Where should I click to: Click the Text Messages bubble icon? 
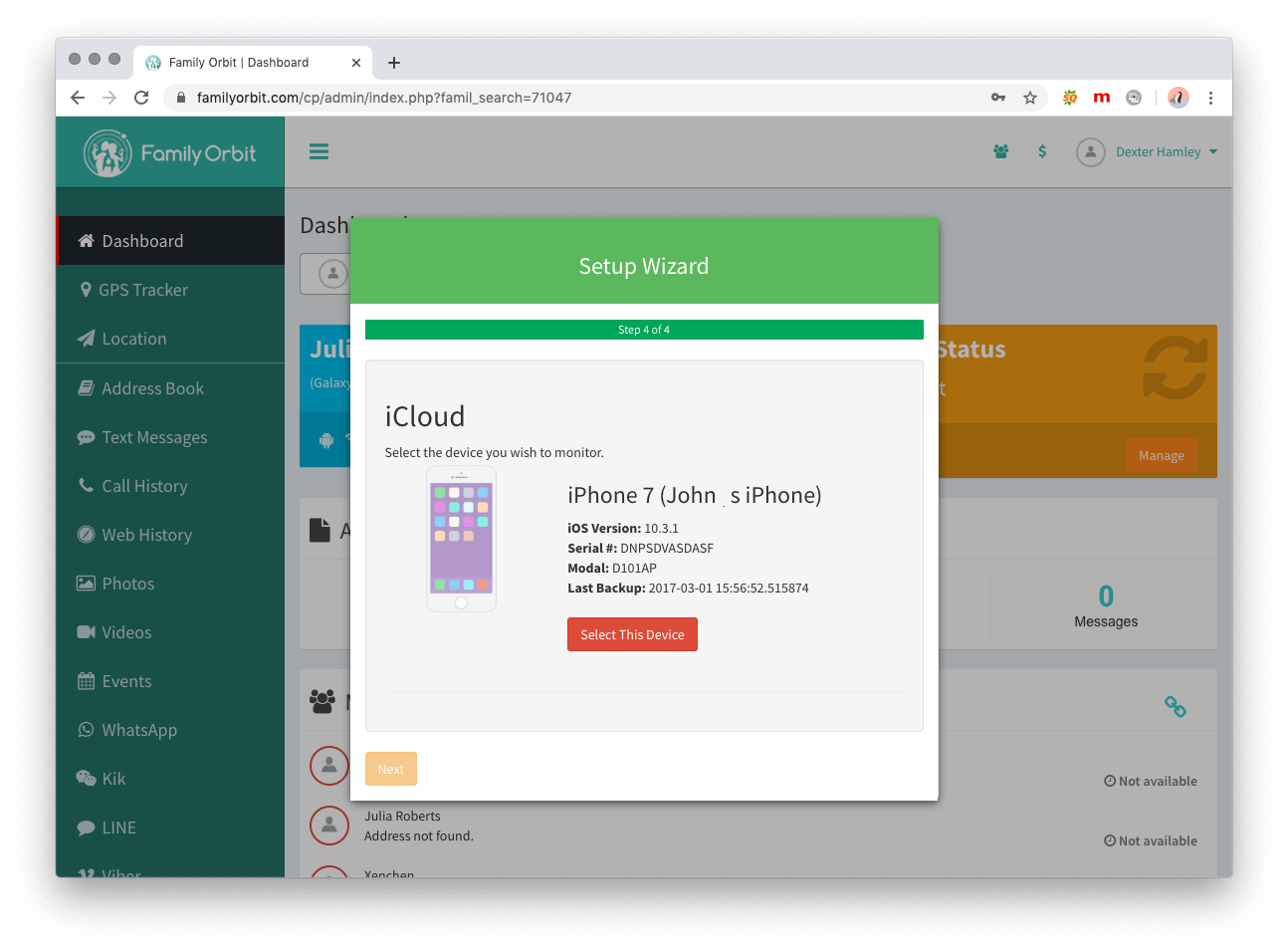(x=87, y=437)
